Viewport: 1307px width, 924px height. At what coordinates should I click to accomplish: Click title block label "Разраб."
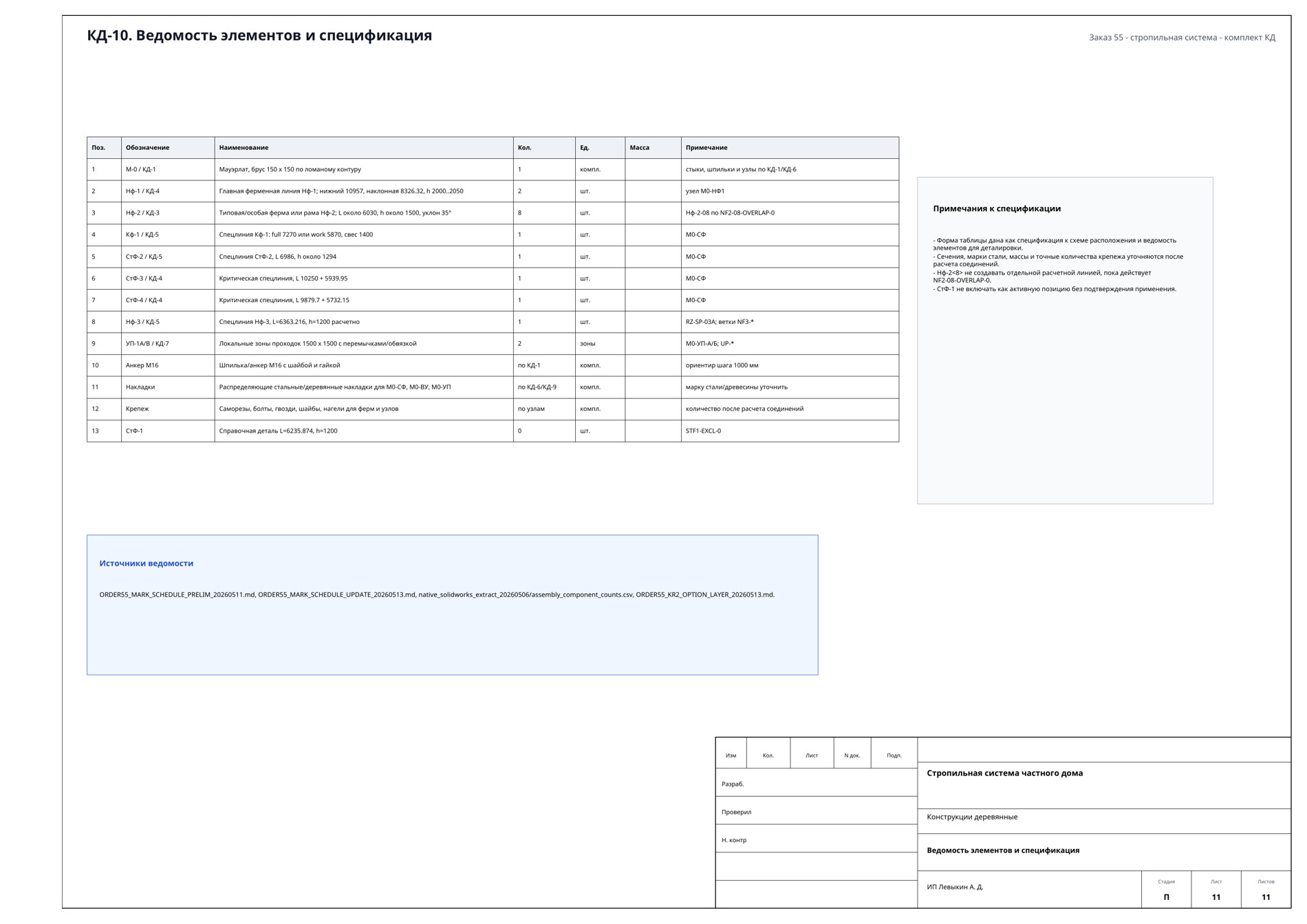(733, 784)
